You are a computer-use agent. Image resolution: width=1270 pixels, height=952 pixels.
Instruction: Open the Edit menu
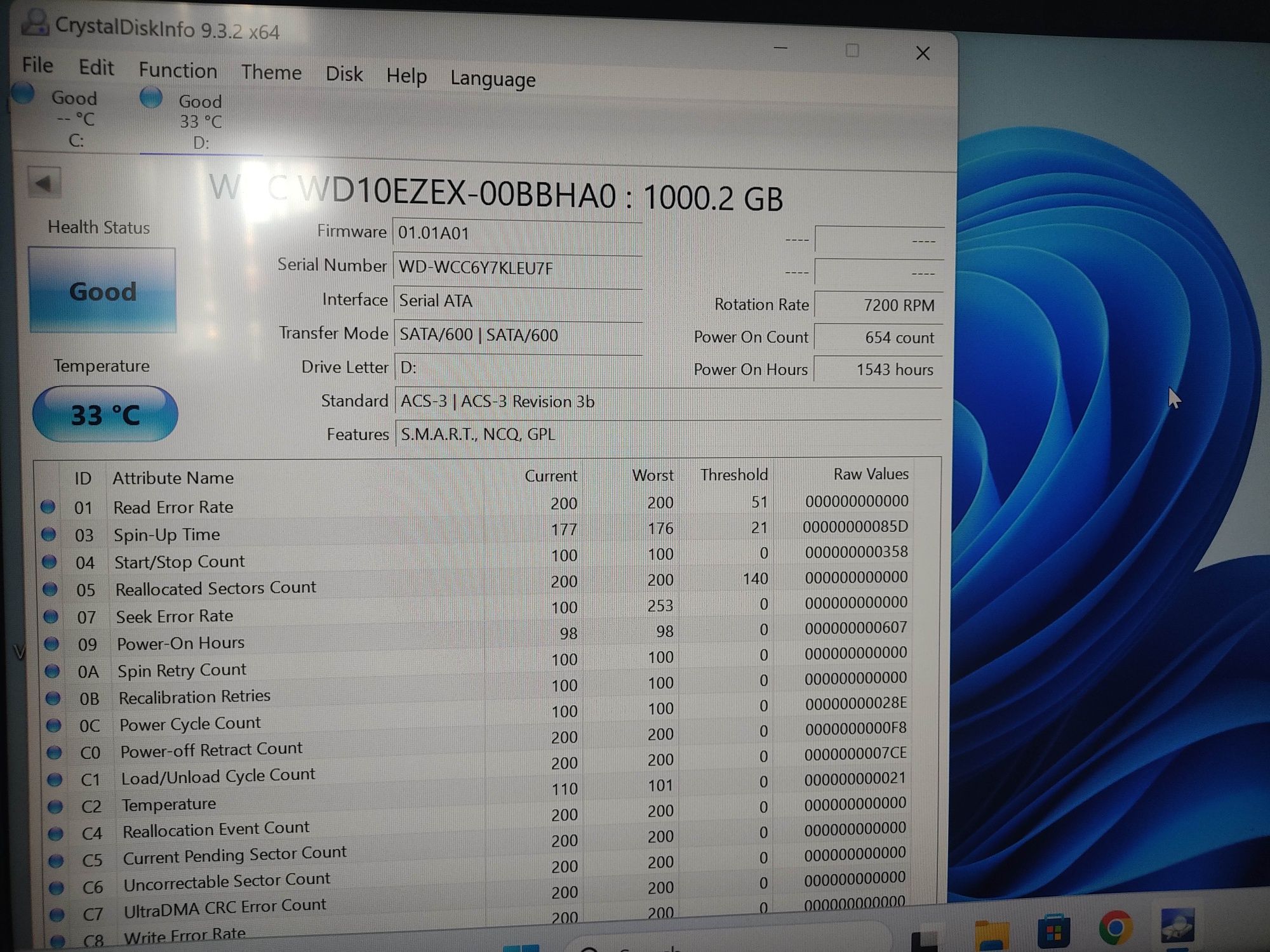point(96,67)
